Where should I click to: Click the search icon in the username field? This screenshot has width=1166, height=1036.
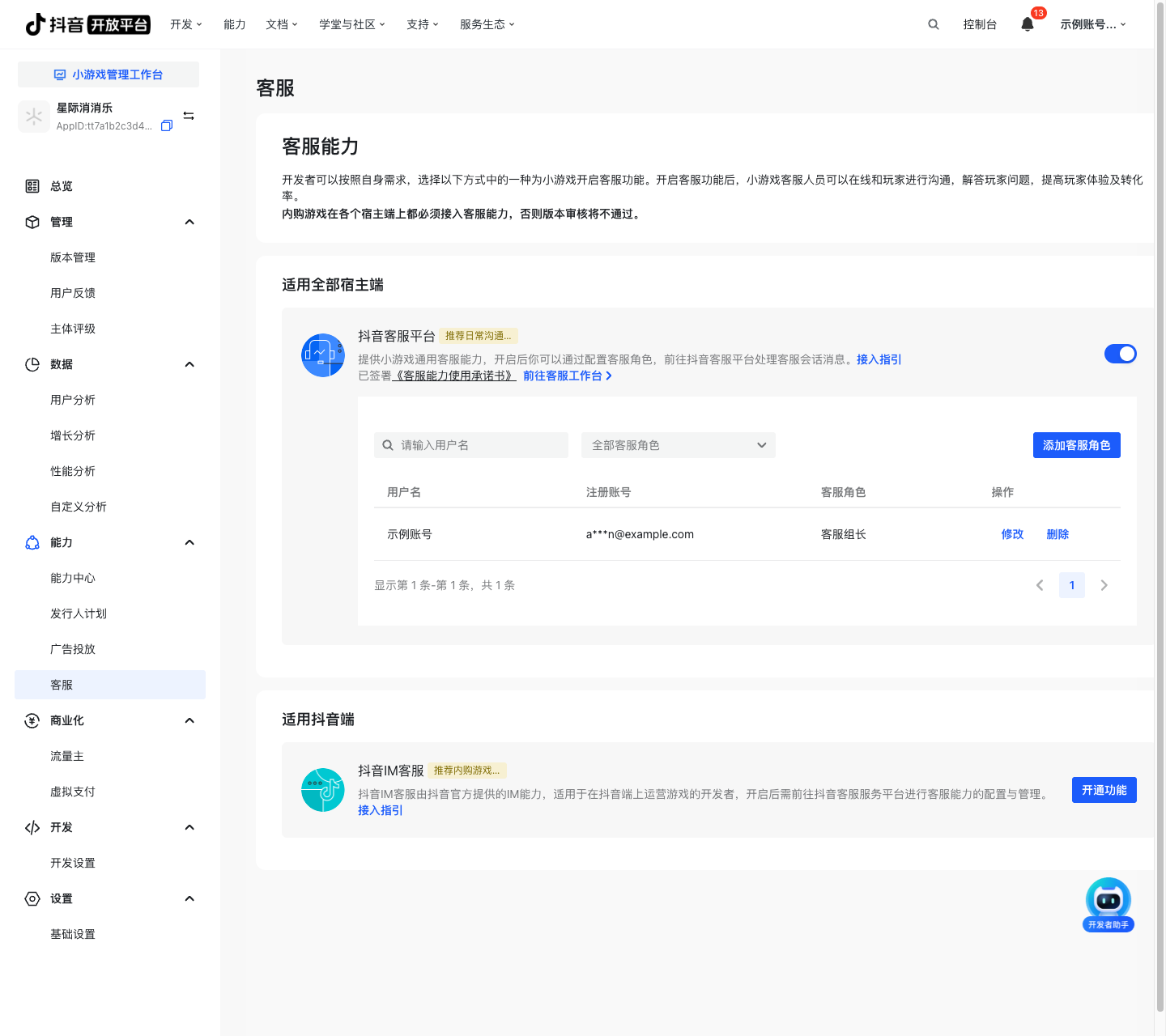[388, 445]
